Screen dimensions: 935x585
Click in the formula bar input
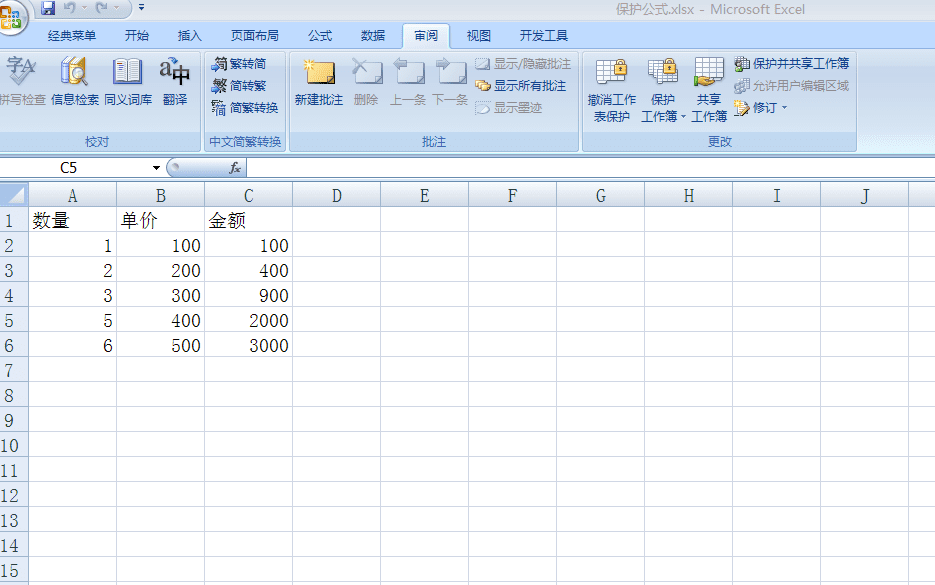590,168
